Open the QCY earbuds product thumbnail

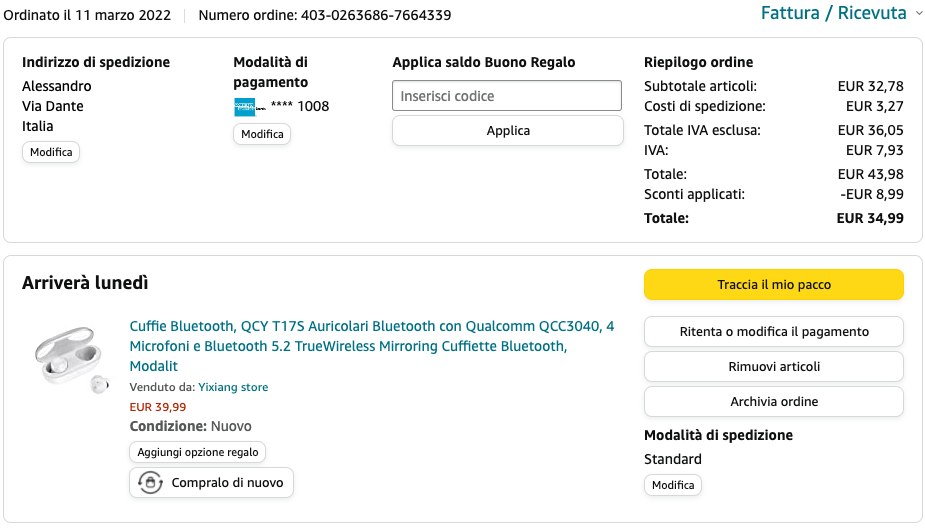(71, 360)
